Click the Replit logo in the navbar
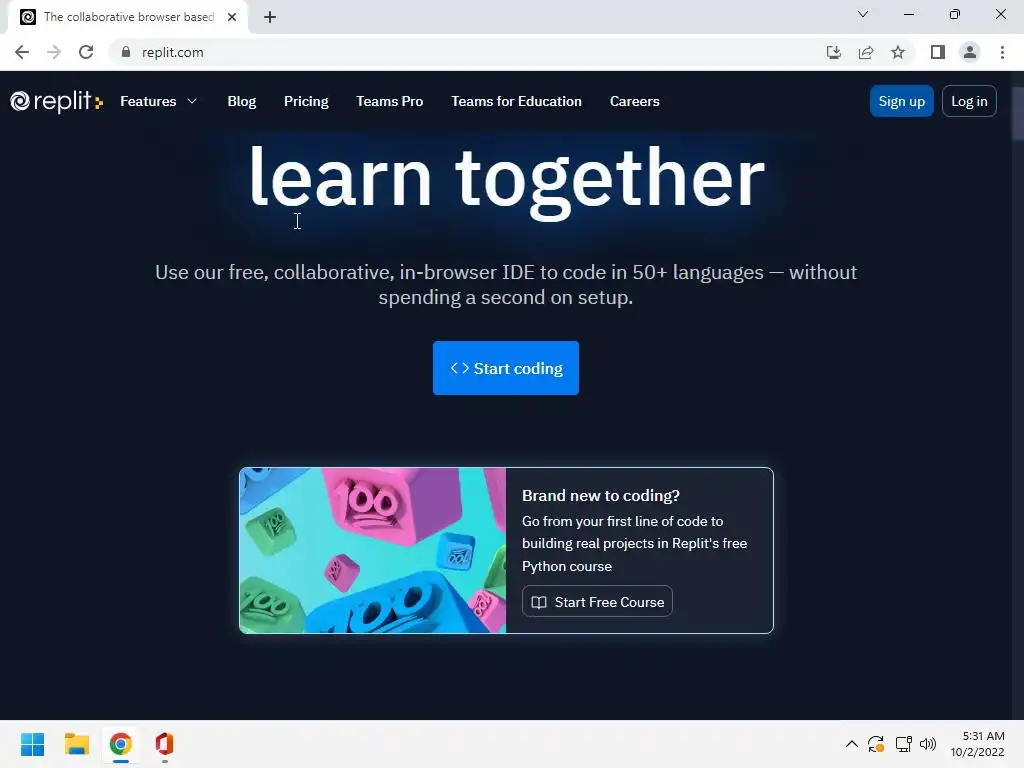This screenshot has height=768, width=1024. pos(56,101)
